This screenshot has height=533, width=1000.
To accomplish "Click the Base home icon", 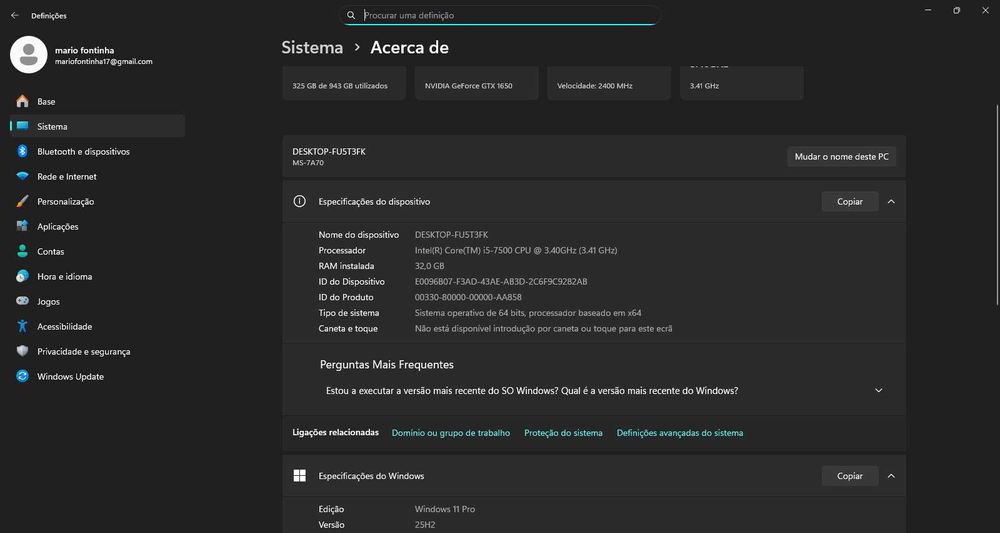I will click(22, 101).
